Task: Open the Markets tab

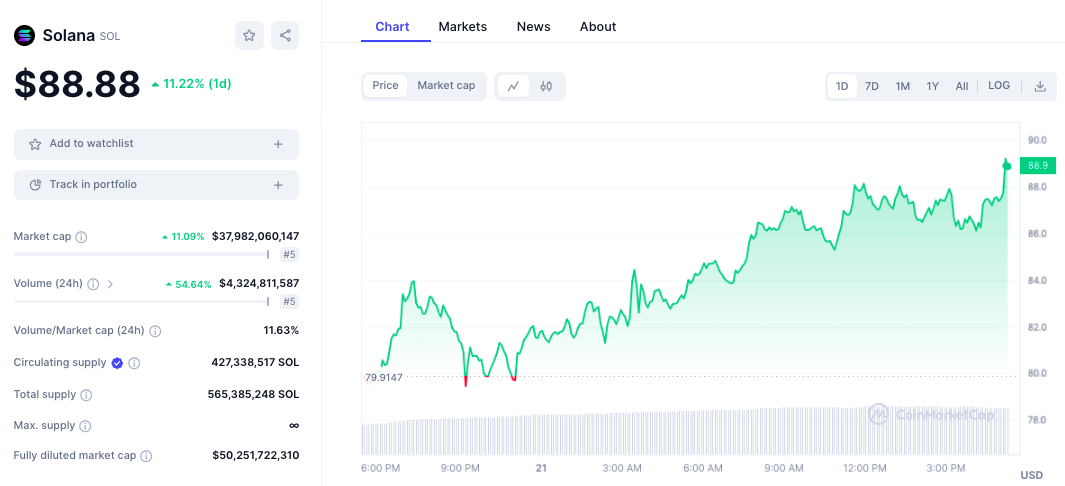Action: pos(462,27)
